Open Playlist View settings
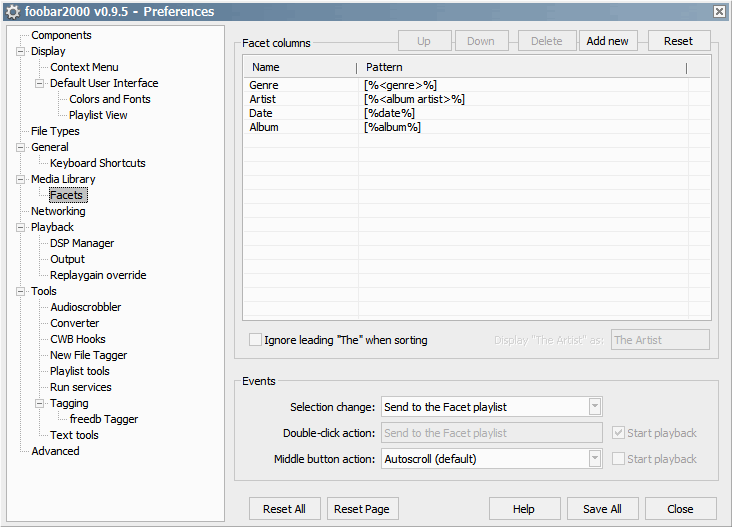This screenshot has height=527, width=732. (x=98, y=115)
